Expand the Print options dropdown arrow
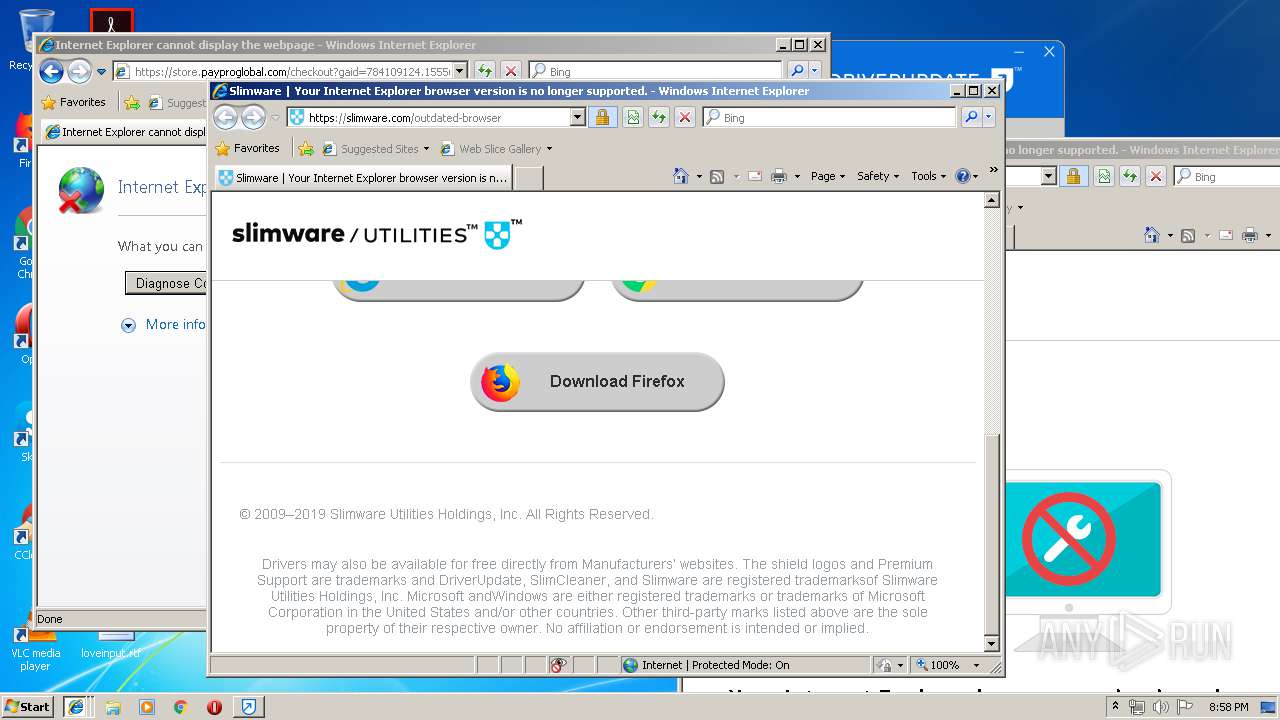The height and width of the screenshot is (720, 1280). (x=797, y=177)
